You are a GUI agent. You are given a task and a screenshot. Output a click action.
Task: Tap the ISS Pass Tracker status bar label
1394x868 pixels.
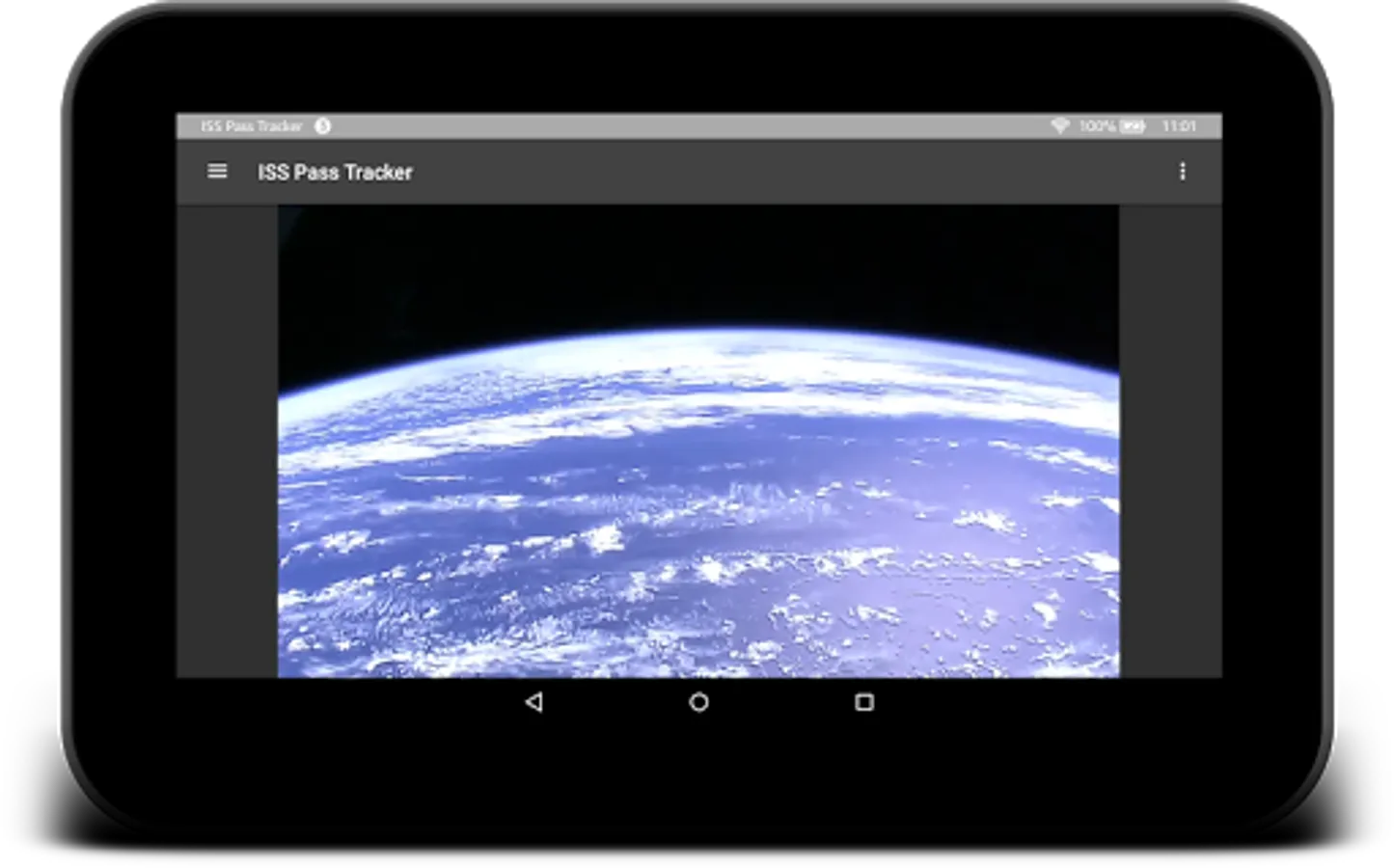(252, 126)
